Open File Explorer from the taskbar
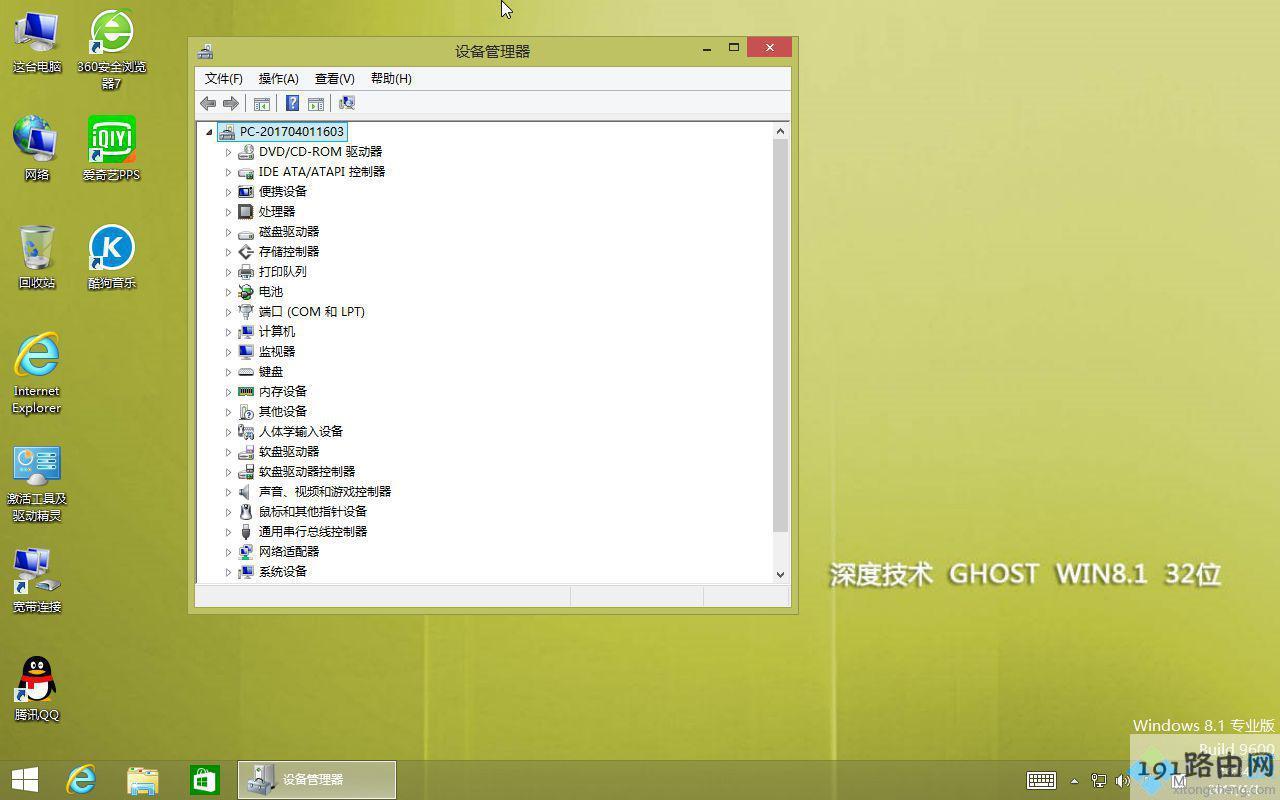 click(x=143, y=780)
